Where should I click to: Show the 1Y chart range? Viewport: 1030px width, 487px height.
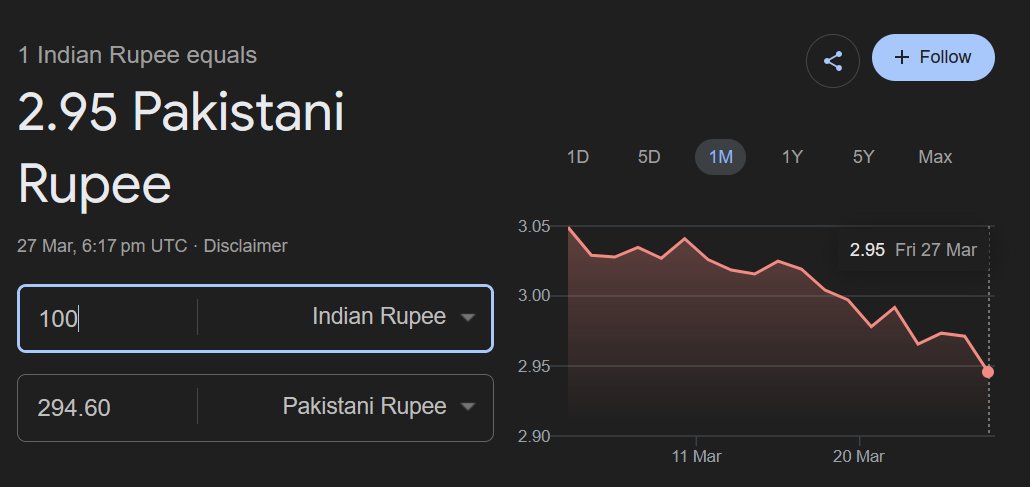point(792,157)
